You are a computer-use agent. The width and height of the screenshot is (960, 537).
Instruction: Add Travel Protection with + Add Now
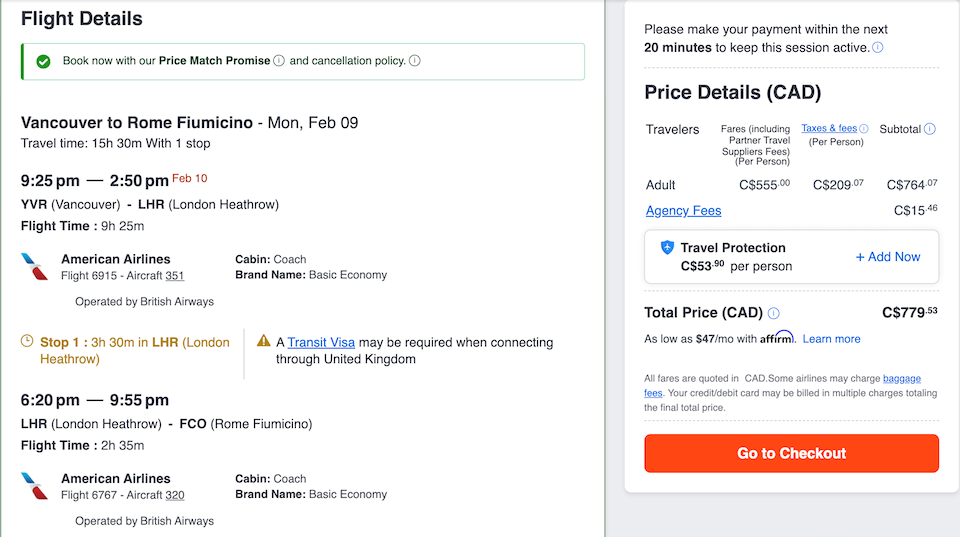coord(887,257)
